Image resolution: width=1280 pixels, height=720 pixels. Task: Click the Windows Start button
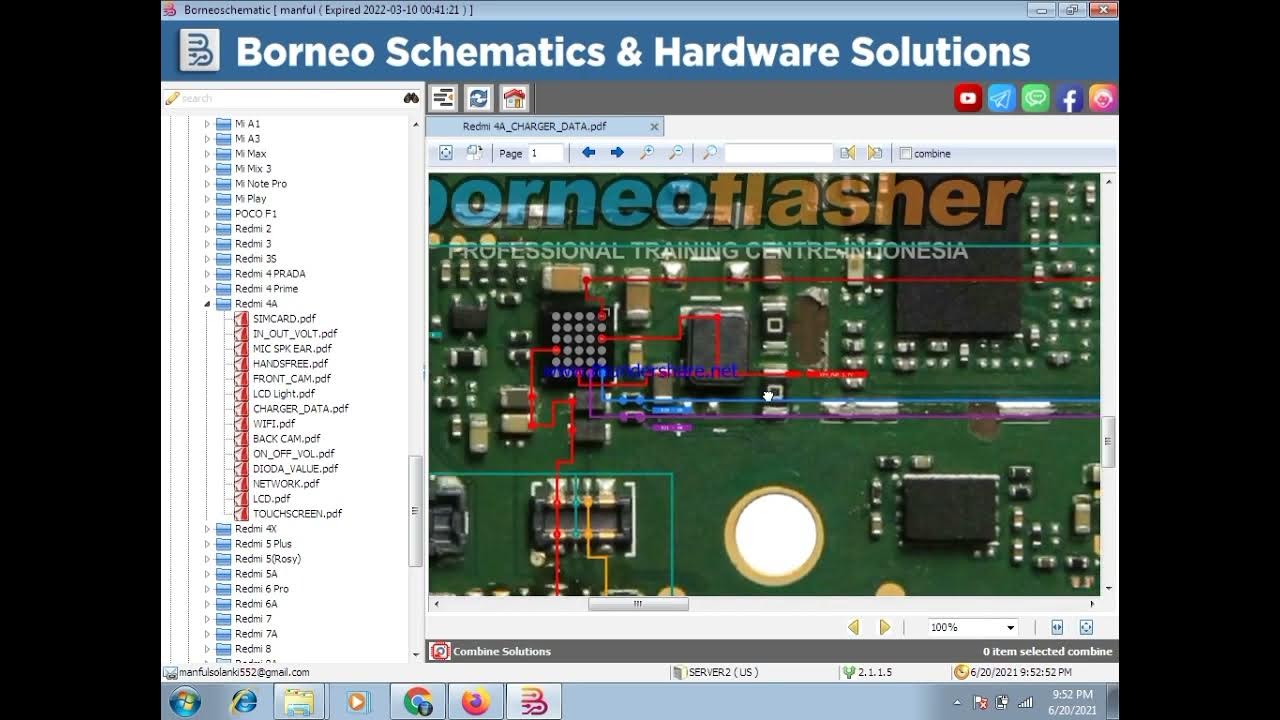(185, 702)
